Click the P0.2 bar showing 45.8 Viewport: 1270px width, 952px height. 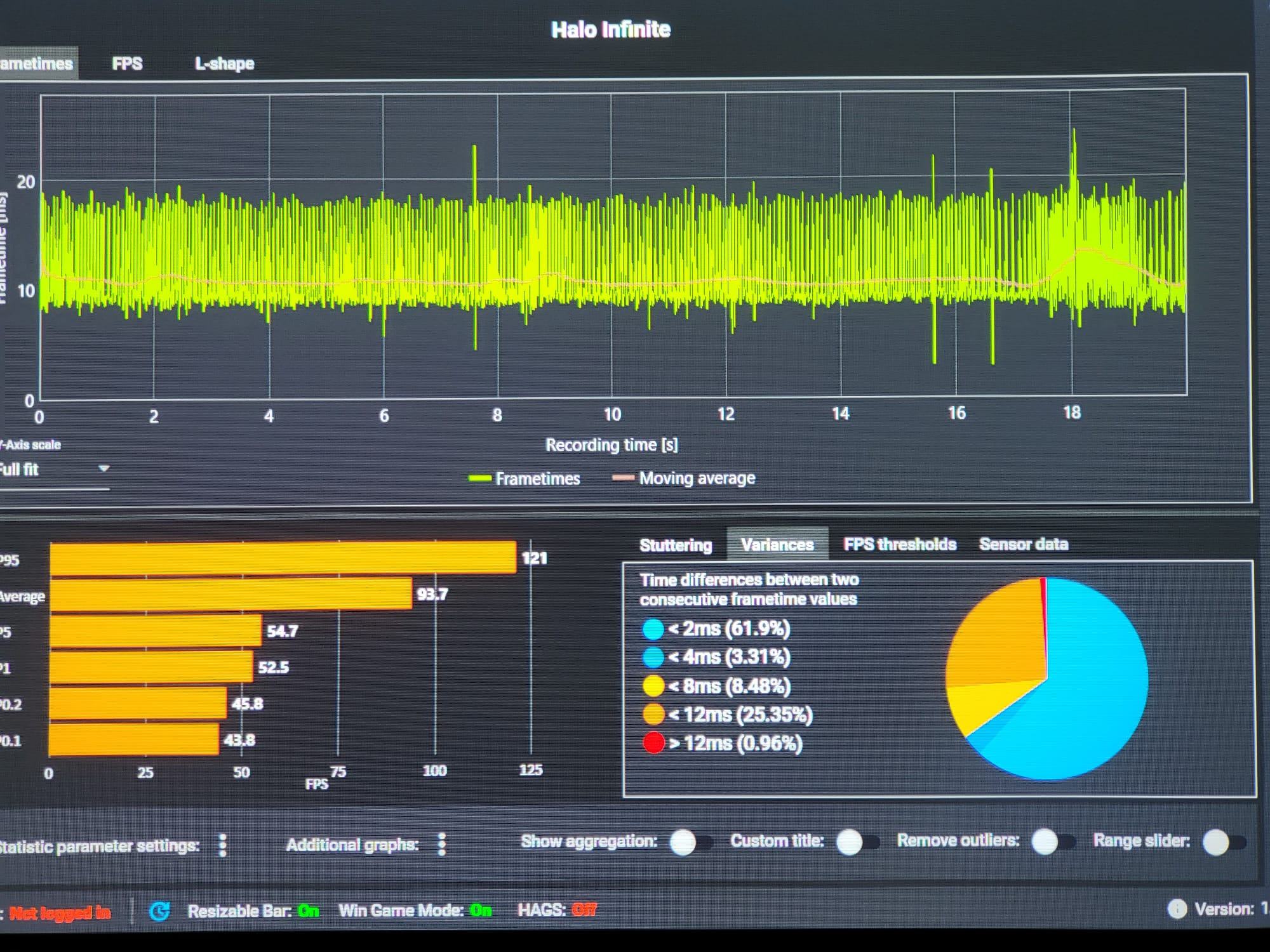coord(138,703)
